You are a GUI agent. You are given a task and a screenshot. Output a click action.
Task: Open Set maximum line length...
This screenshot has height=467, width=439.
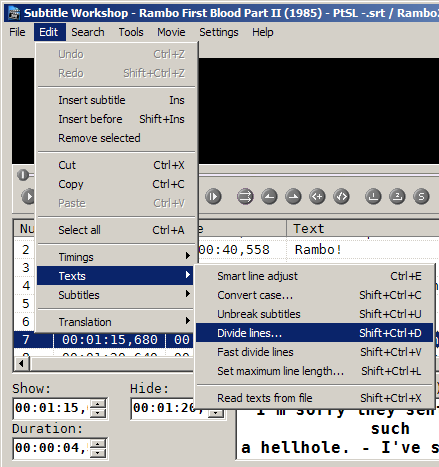tap(314, 371)
